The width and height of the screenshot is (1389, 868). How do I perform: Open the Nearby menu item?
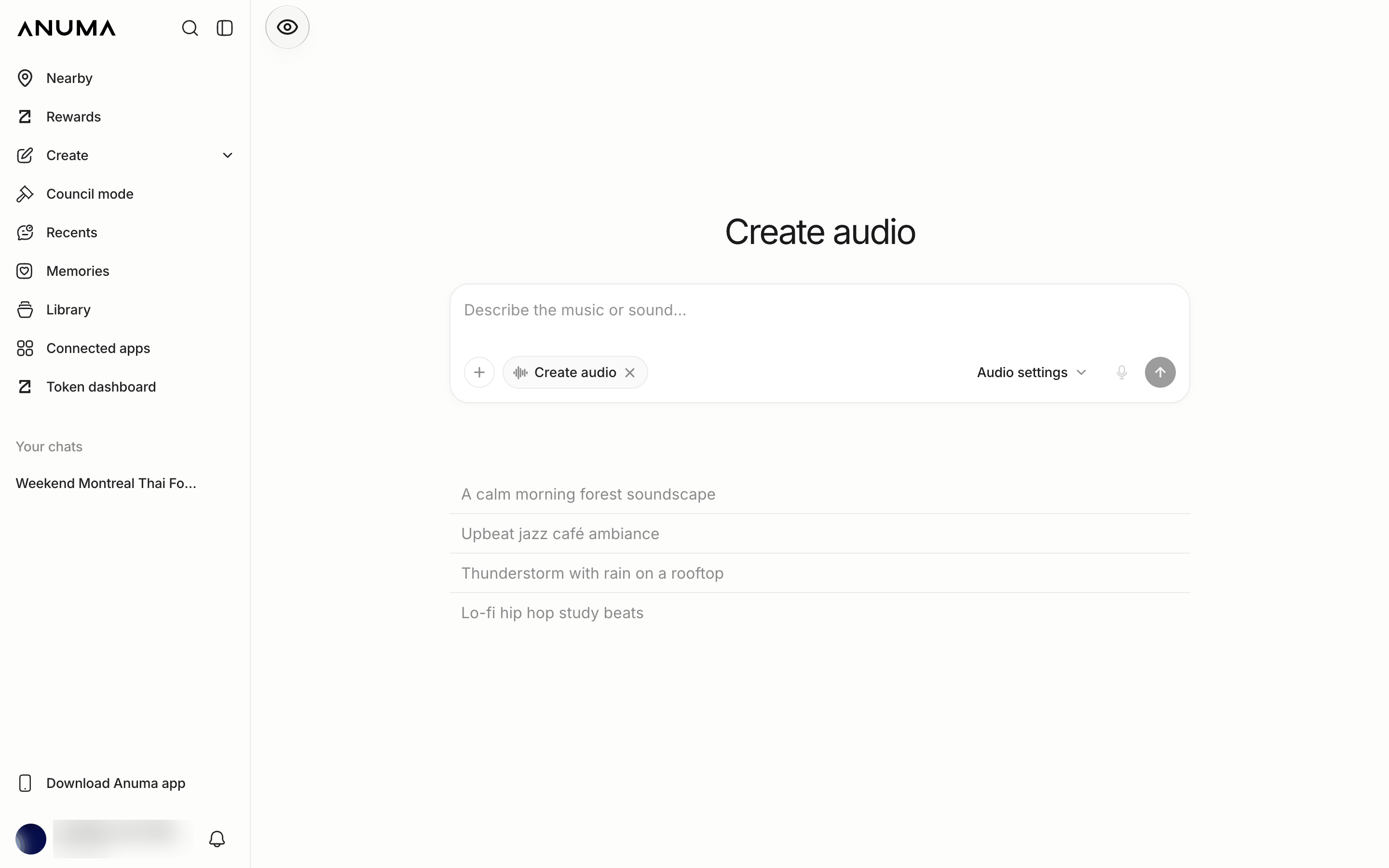[x=125, y=78]
